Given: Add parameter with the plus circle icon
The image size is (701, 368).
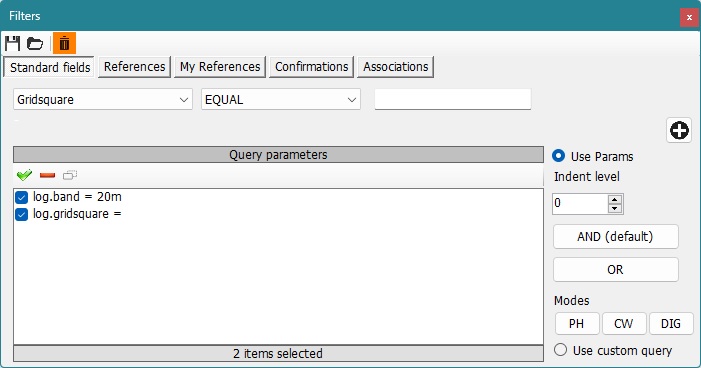Looking at the screenshot, I should click(x=679, y=131).
